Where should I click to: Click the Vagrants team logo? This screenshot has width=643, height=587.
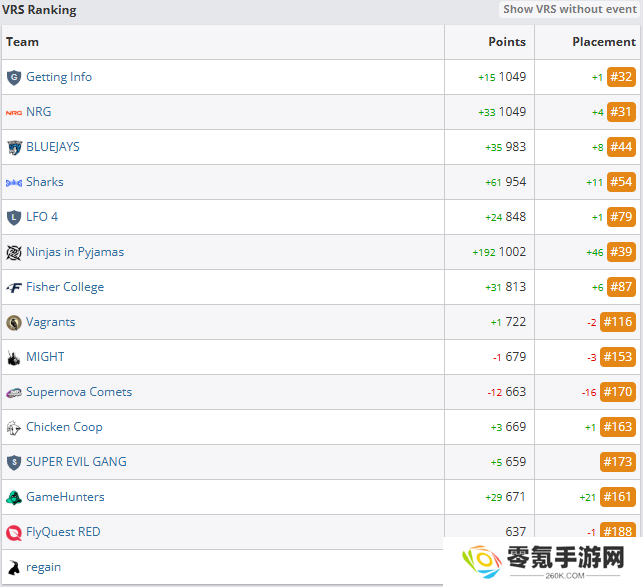tap(14, 323)
